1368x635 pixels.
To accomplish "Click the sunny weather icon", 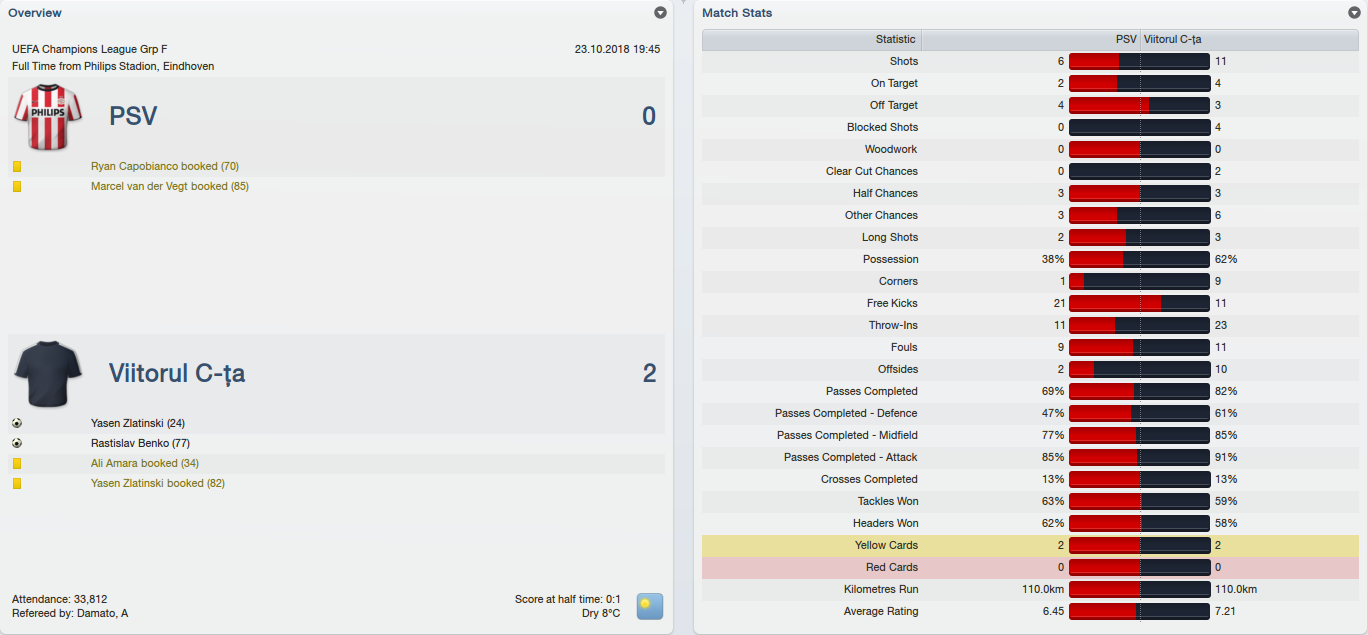I will 650,606.
